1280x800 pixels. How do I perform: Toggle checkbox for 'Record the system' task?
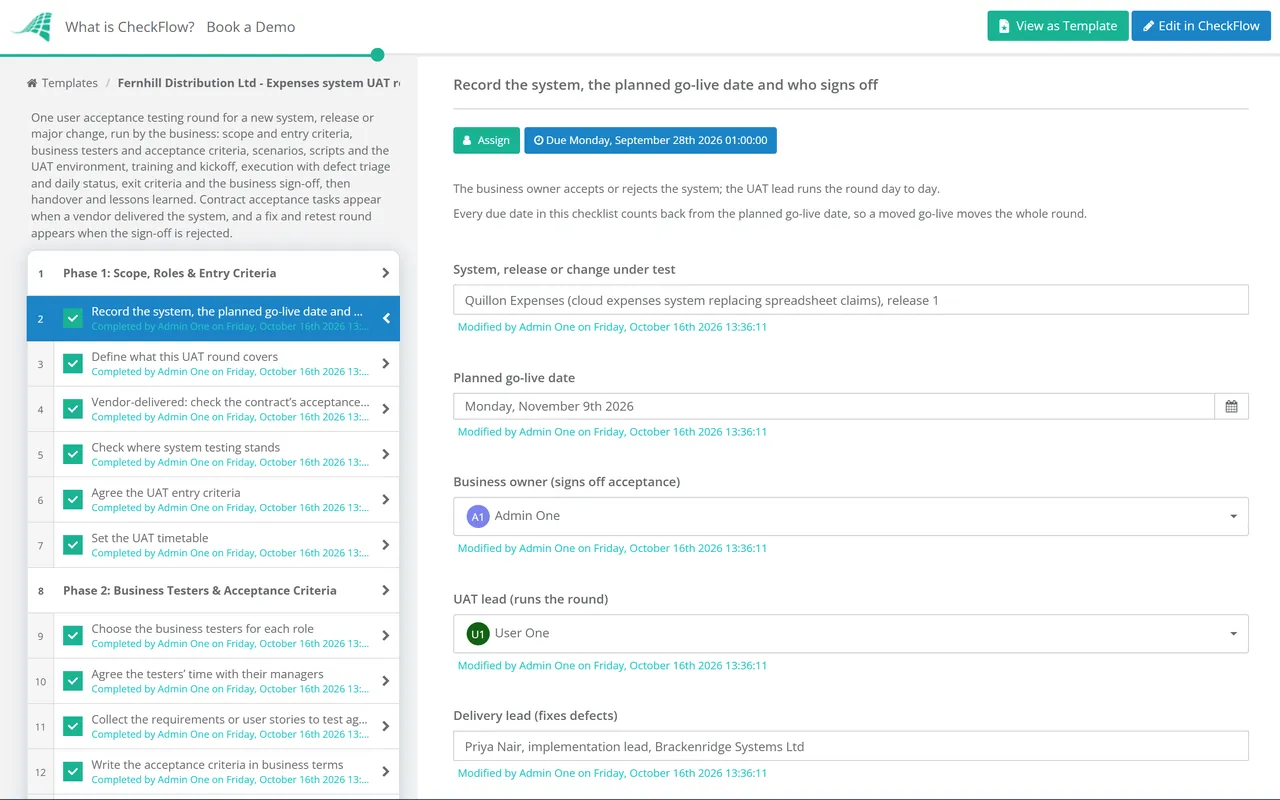[x=73, y=318]
